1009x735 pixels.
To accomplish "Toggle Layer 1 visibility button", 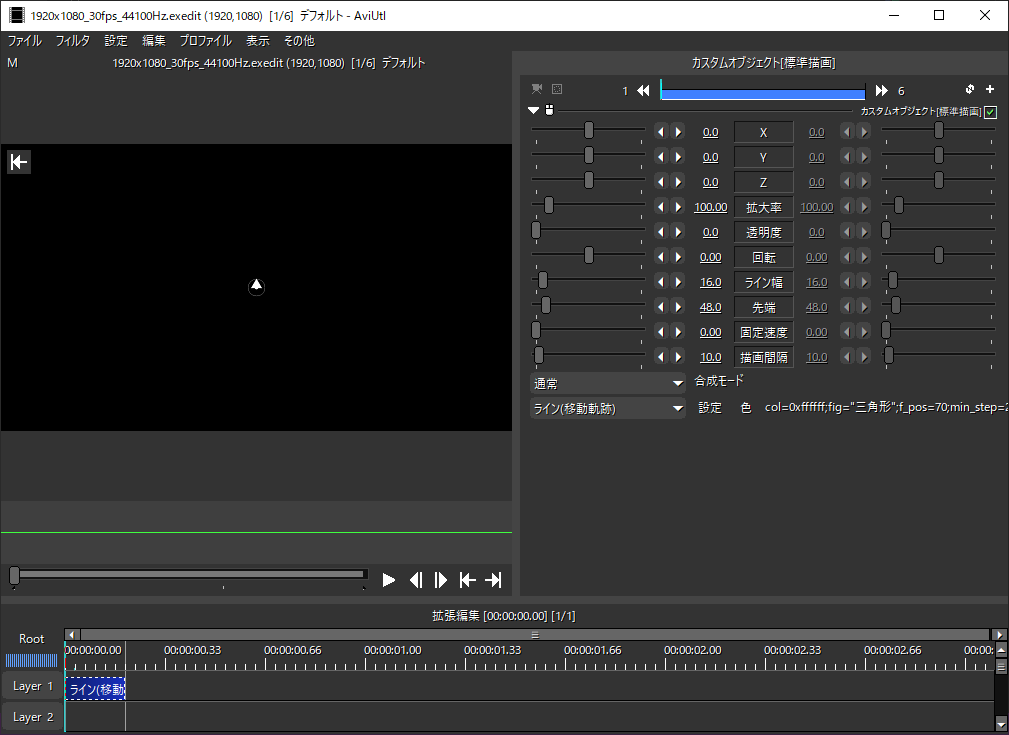I will point(32,686).
